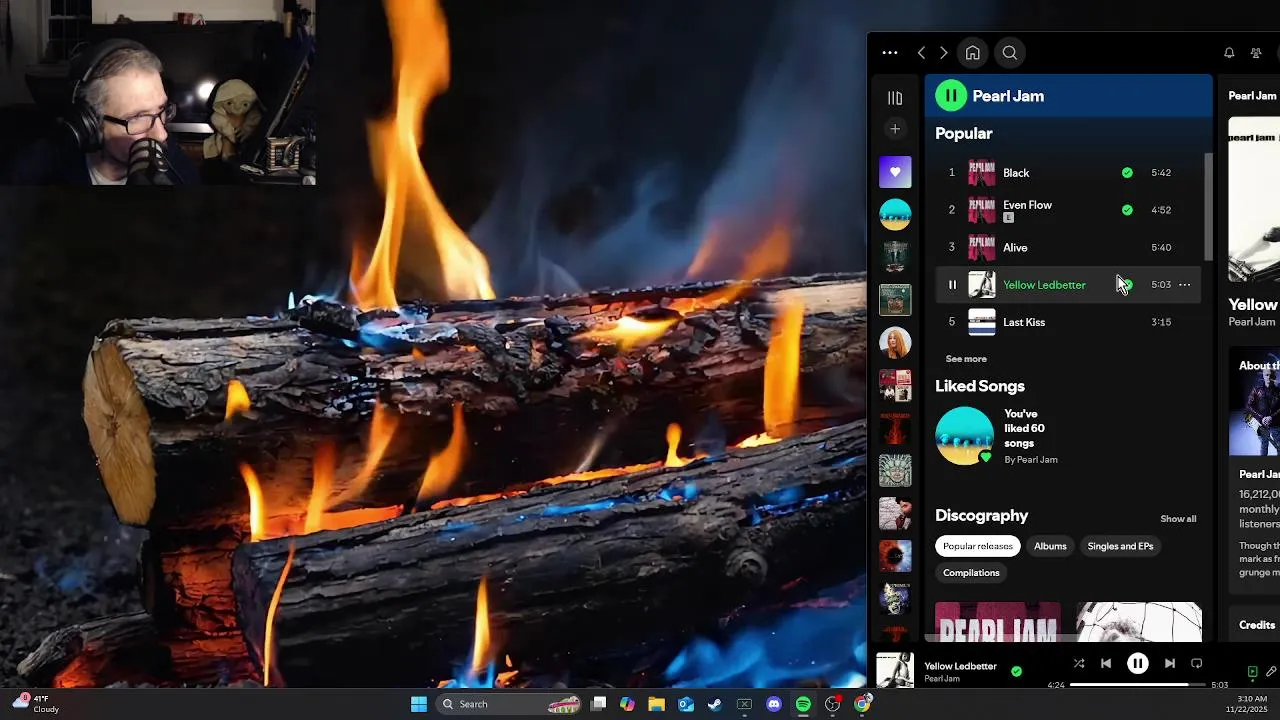
Task: Open the notifications bell in Spotify
Action: tap(1229, 53)
